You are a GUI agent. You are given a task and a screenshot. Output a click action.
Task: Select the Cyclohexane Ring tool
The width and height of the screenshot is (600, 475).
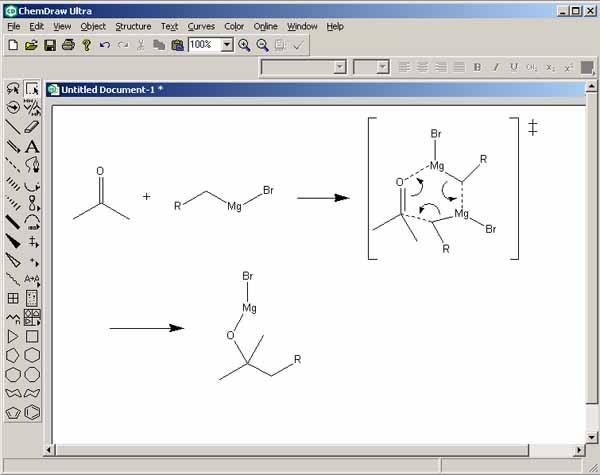point(32,356)
